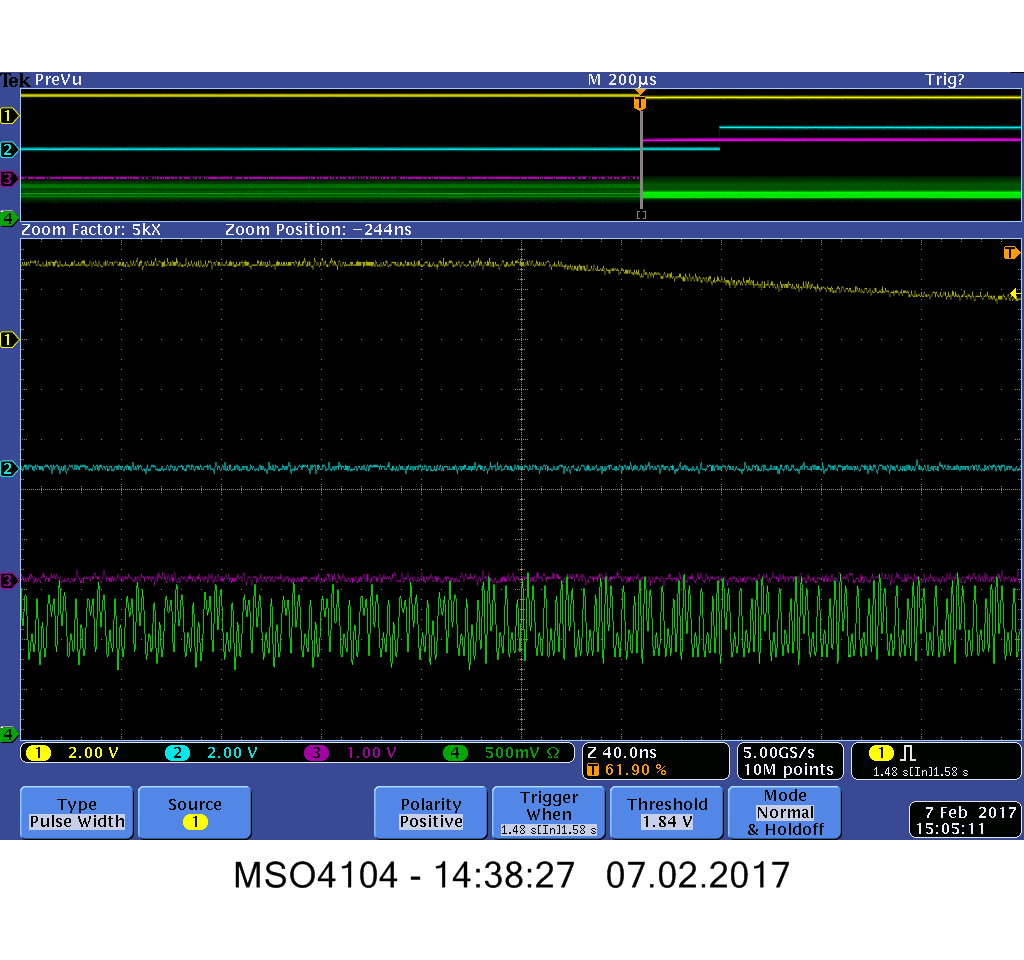This screenshot has width=1024, height=960.
Task: Select channel 4 marker in overview window
Action: point(8,218)
